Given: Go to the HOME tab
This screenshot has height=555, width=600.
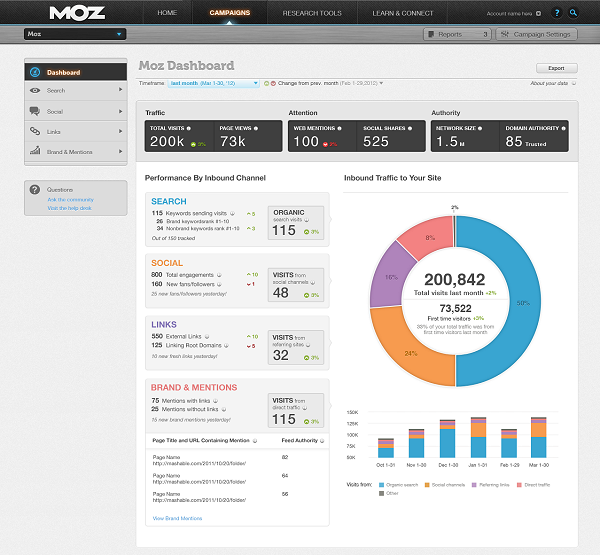Looking at the screenshot, I should [x=167, y=13].
